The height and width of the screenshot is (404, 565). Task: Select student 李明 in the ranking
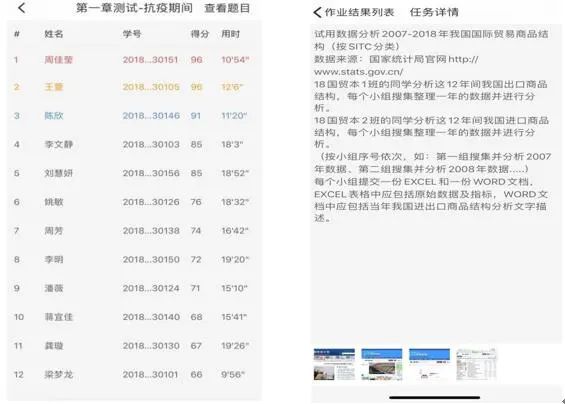pos(54,259)
